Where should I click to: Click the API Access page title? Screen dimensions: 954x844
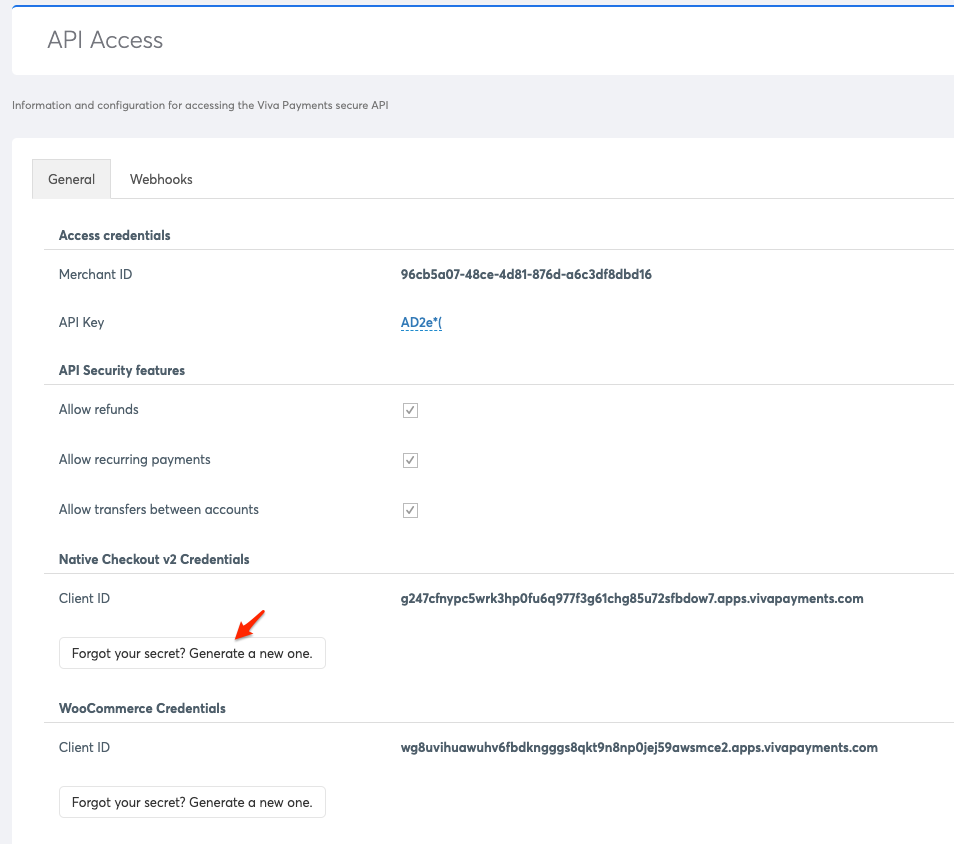pos(105,41)
